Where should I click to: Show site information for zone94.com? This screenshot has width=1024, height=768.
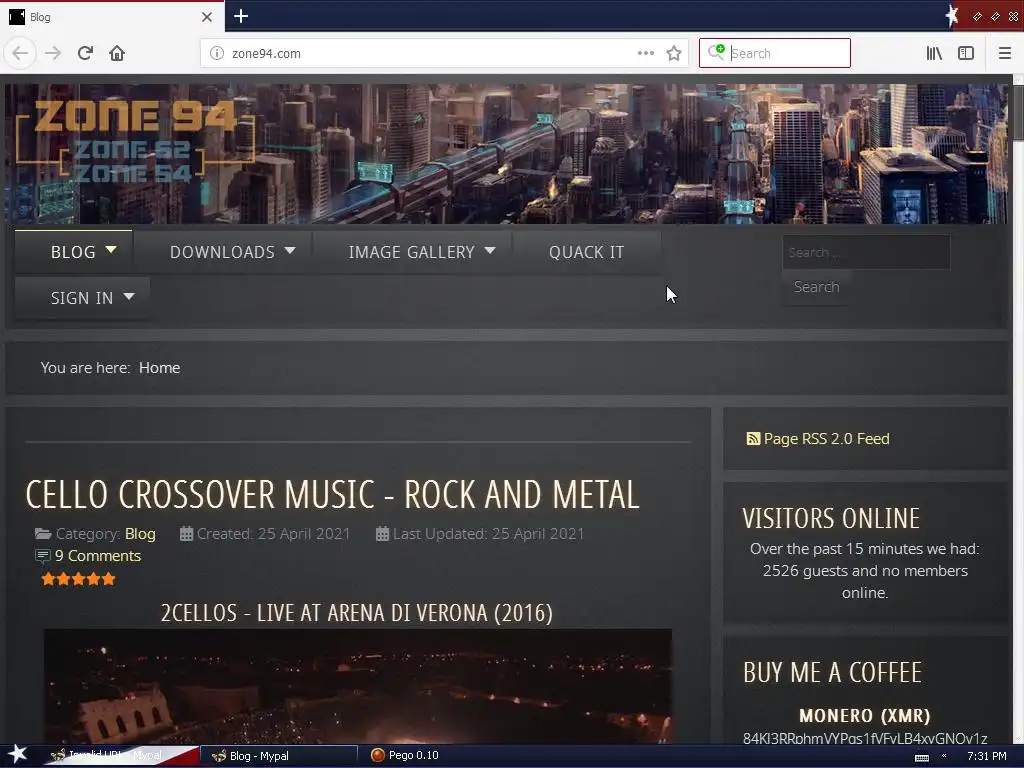pos(217,53)
